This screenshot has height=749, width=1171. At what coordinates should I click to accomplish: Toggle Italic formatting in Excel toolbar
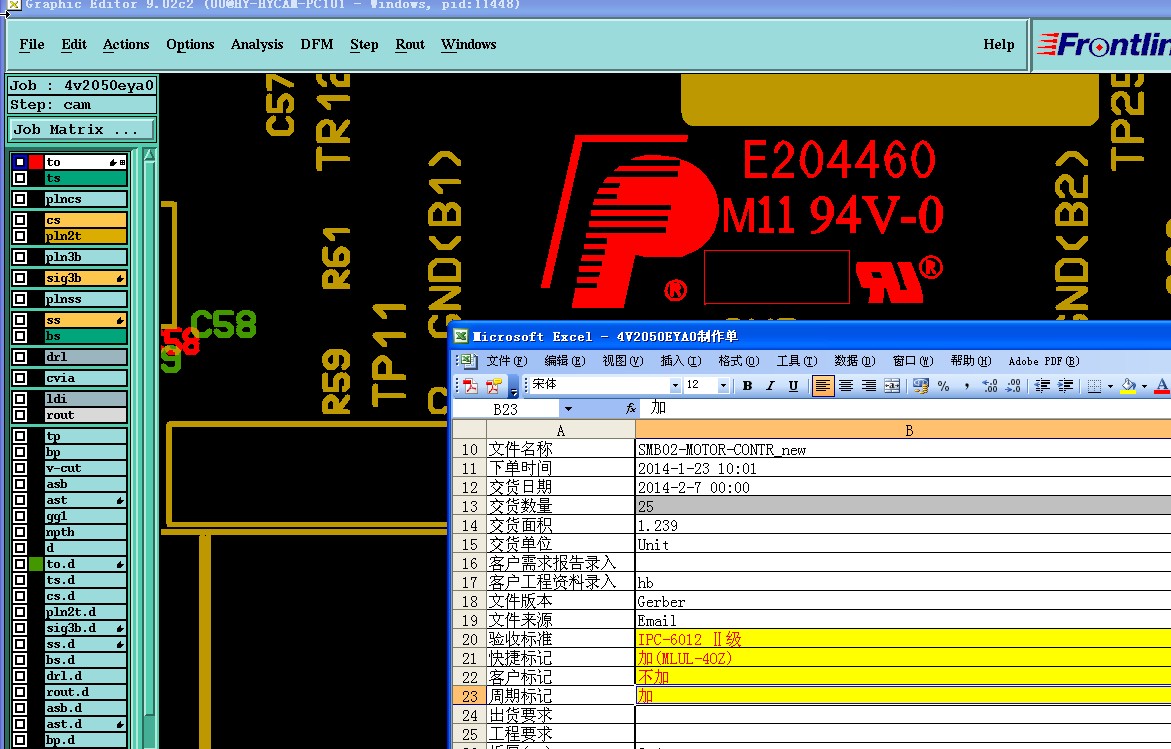pos(770,385)
